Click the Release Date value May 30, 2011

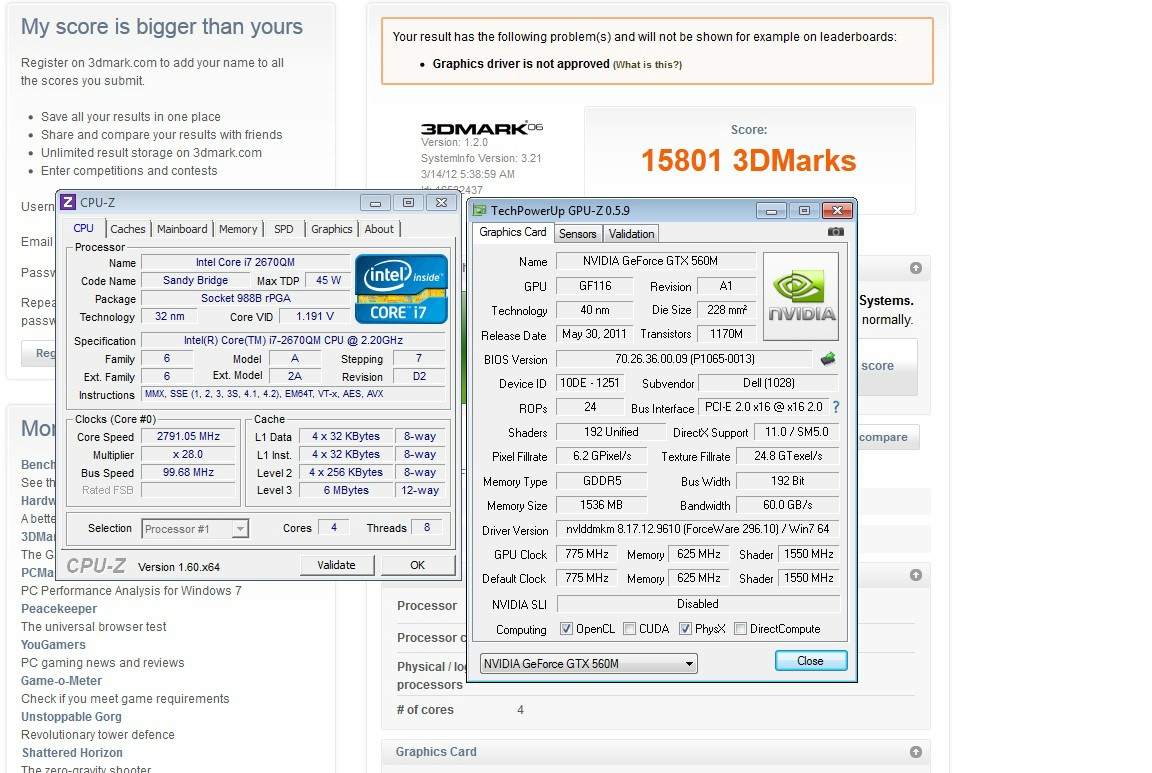594,334
